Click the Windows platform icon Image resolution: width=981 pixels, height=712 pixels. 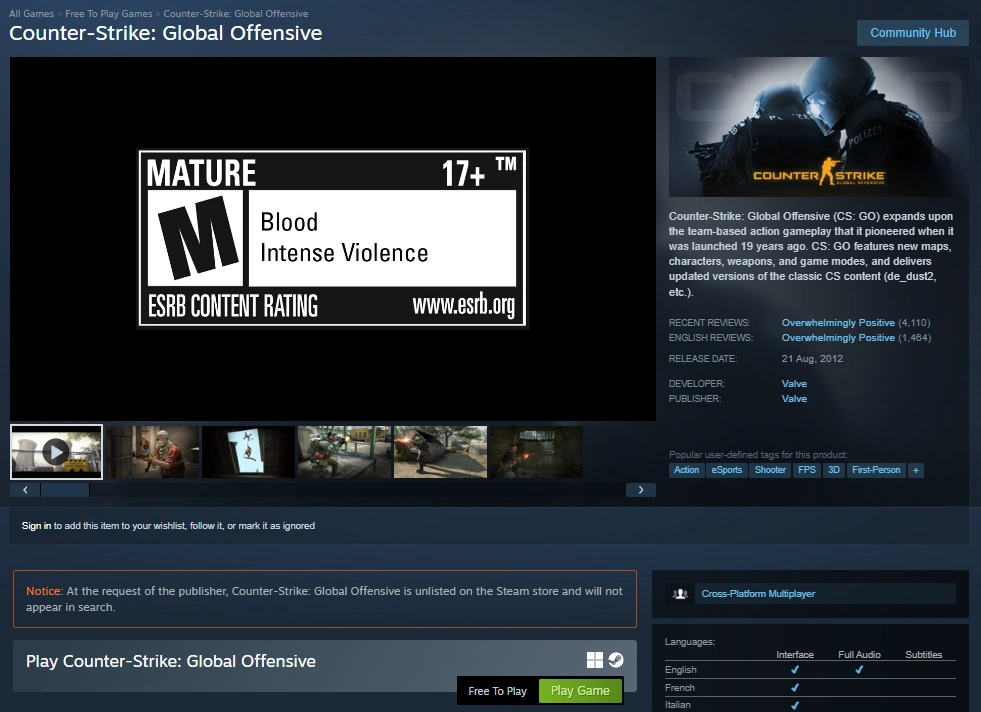click(595, 660)
